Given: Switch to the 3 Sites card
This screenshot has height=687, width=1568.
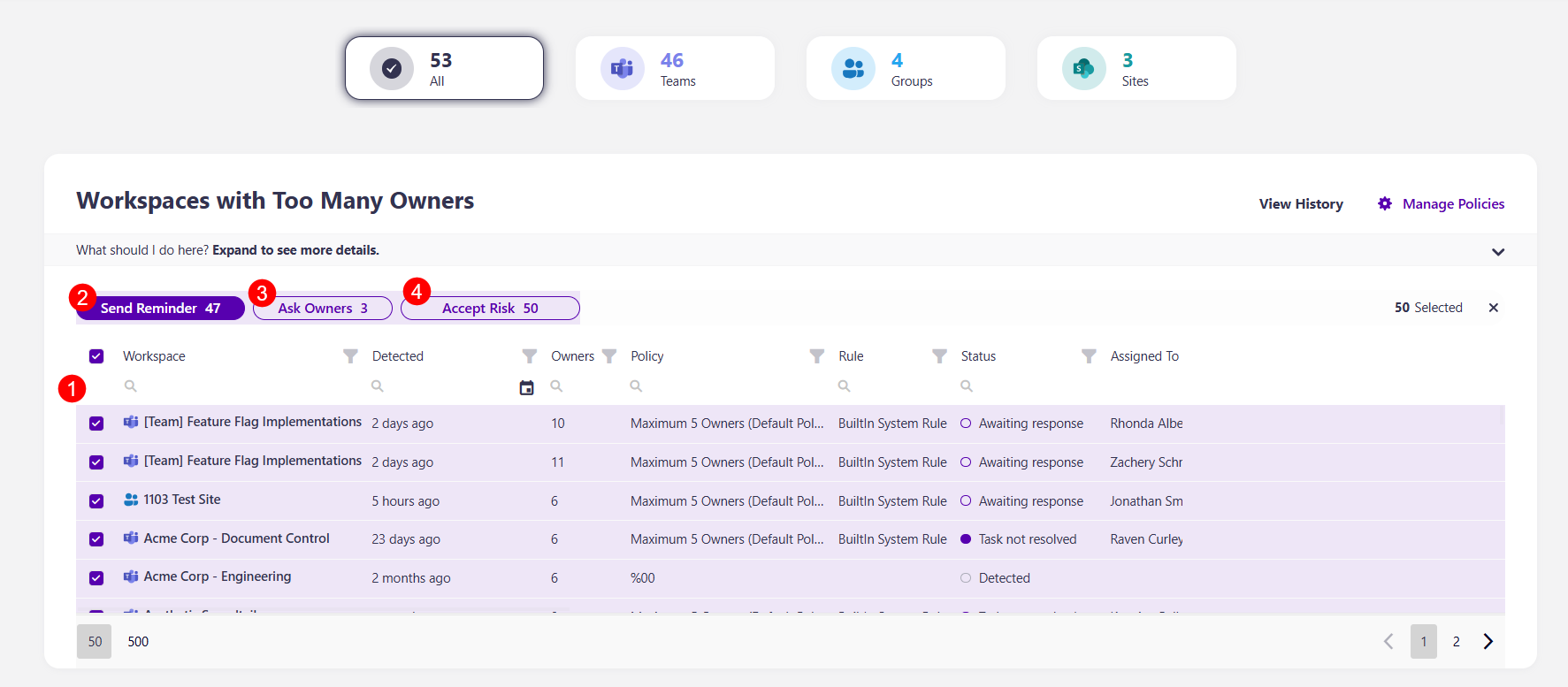Looking at the screenshot, I should [1136, 68].
